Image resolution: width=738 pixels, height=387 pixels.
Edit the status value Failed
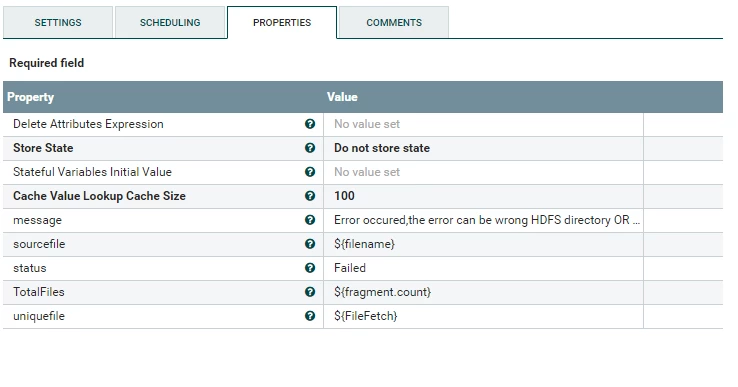pyautogui.click(x=483, y=268)
